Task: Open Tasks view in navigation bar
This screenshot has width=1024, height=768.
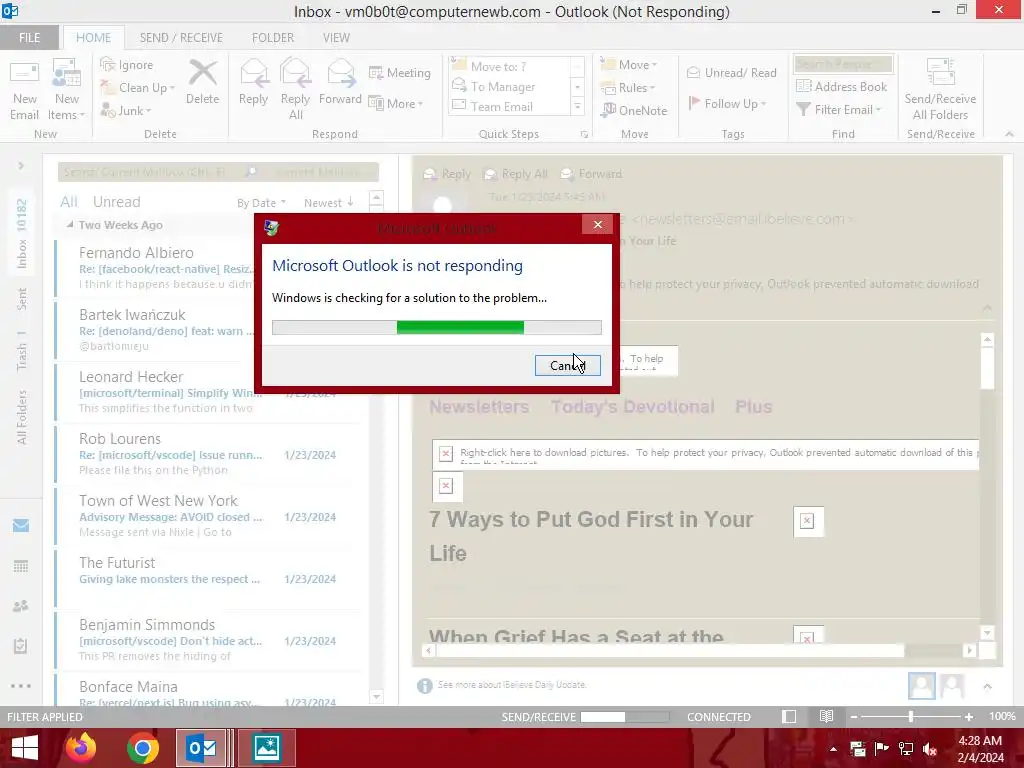Action: 21,646
